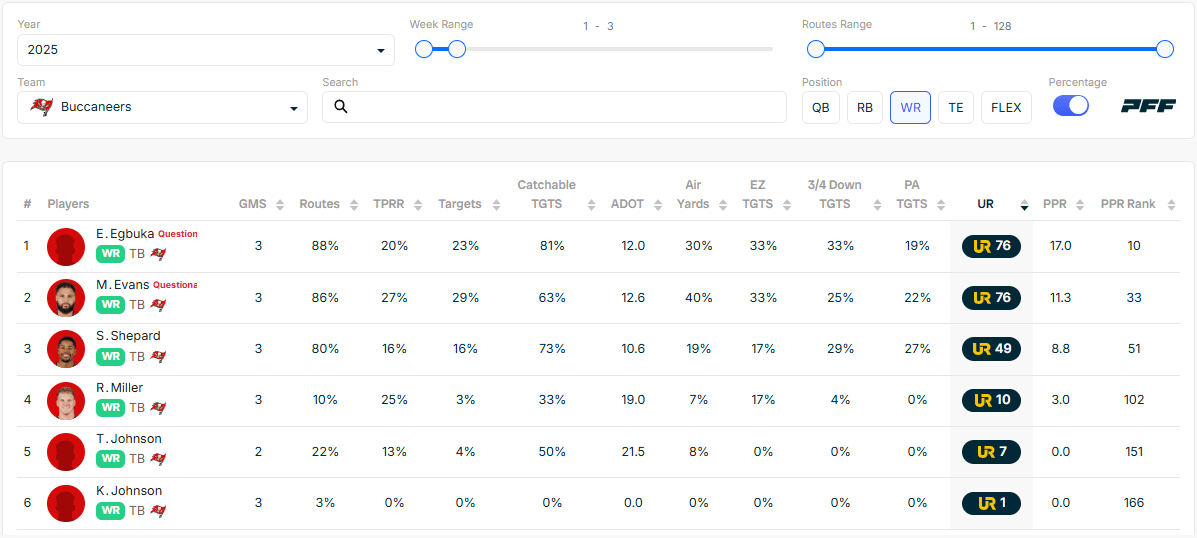Click the sort arrows on the Routes column
1197x538 pixels.
pos(353,205)
